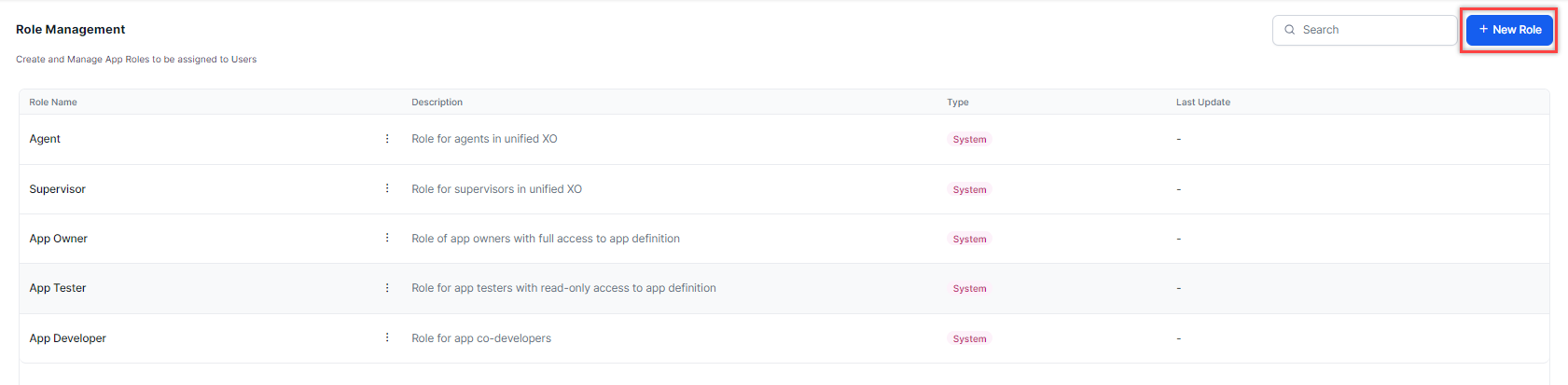
Task: Select the Agent role name
Action: pyautogui.click(x=45, y=139)
